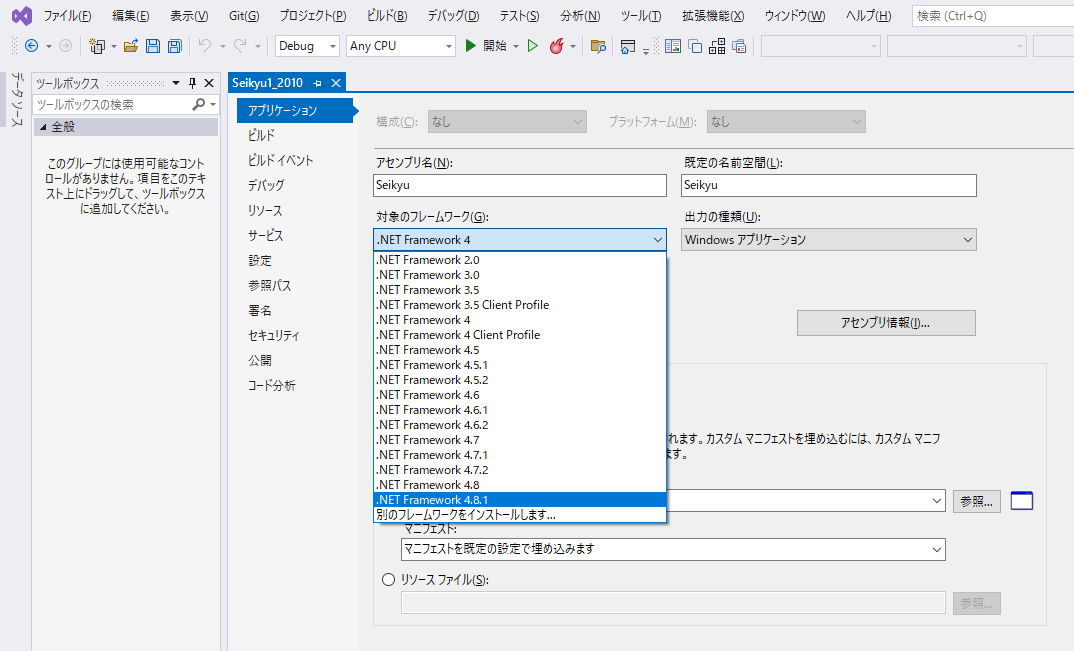Open the Toolbox window options dropdown arrow

176,83
